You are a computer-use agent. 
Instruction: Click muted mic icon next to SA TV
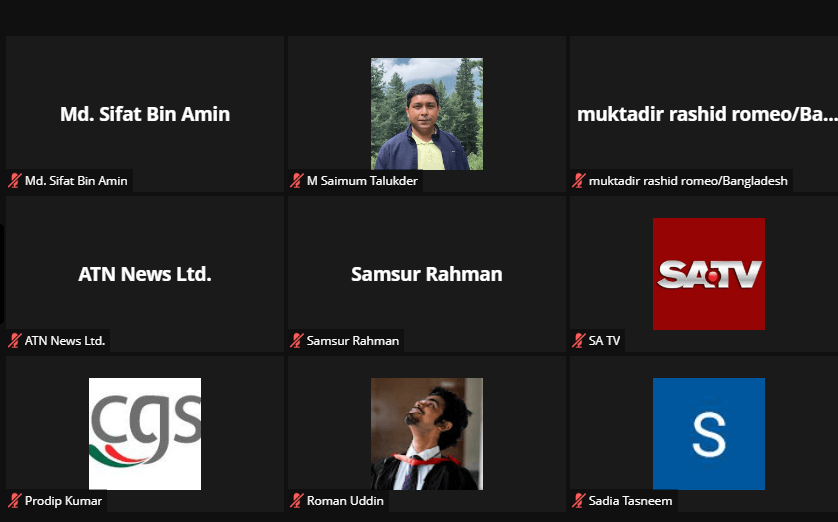coord(578,340)
